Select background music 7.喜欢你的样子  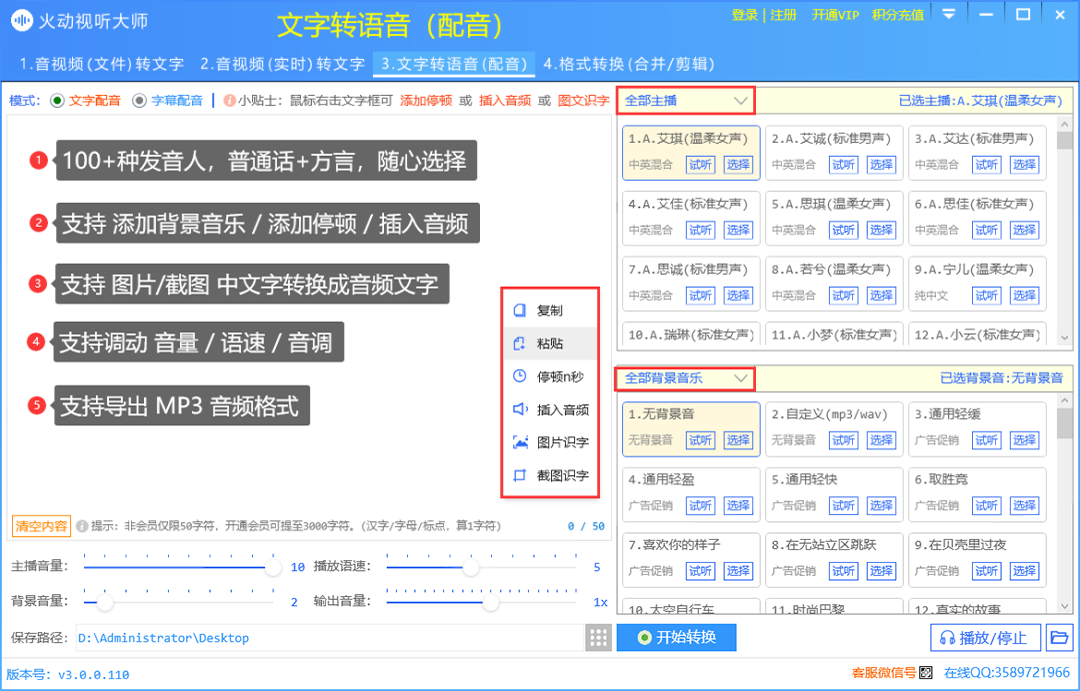pyautogui.click(x=738, y=571)
